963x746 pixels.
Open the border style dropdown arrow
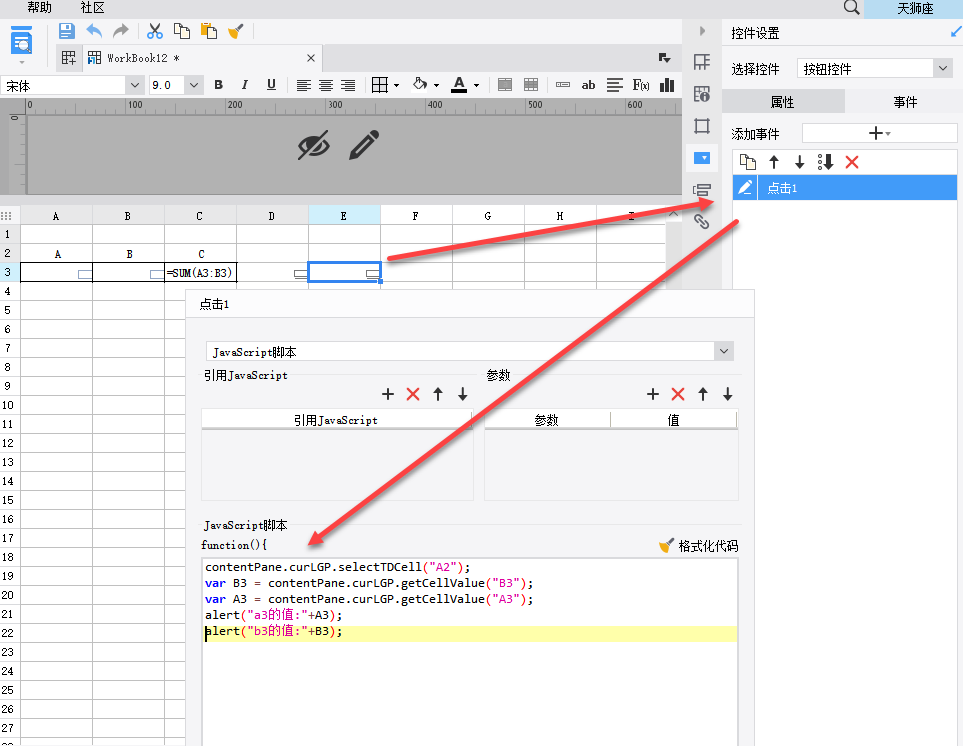coord(397,85)
